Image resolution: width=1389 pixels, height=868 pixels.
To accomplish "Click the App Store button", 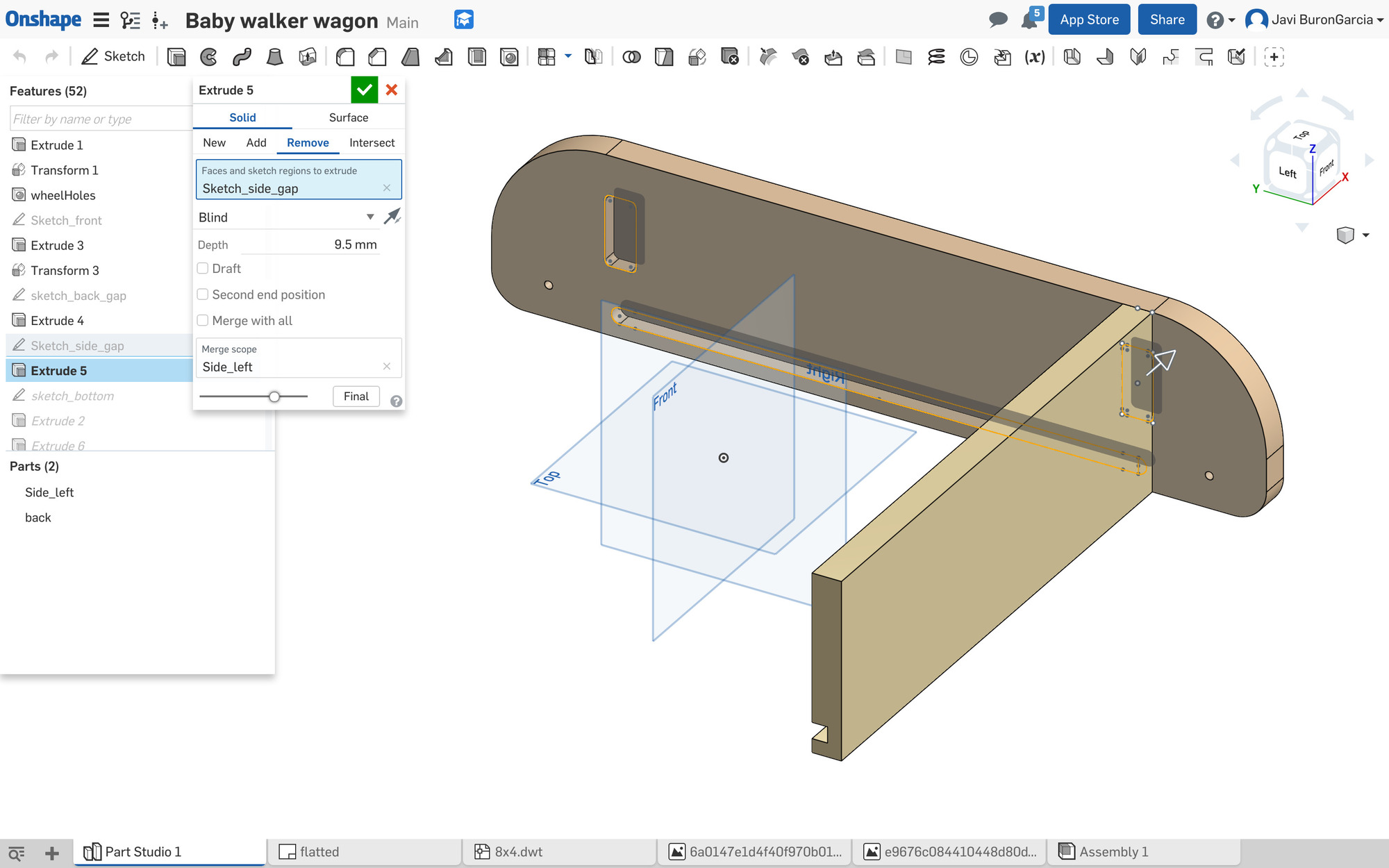I will pos(1089,19).
